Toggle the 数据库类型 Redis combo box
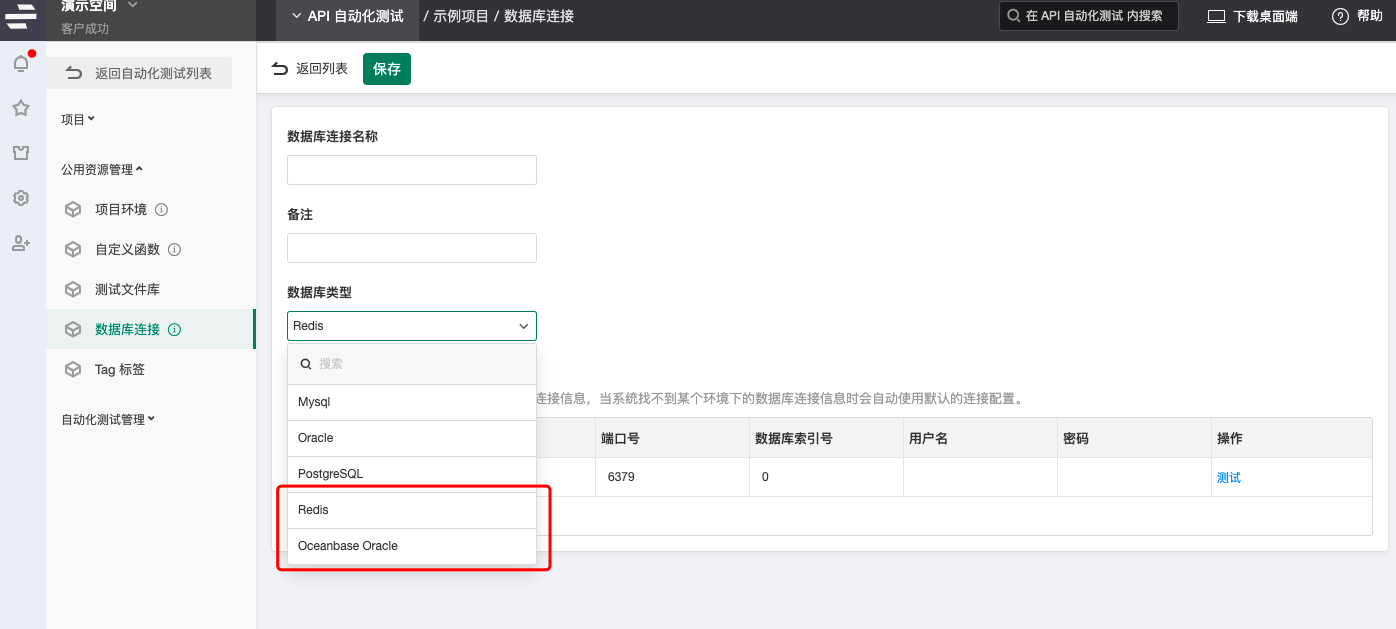Viewport: 1396px width, 629px height. [x=412, y=326]
